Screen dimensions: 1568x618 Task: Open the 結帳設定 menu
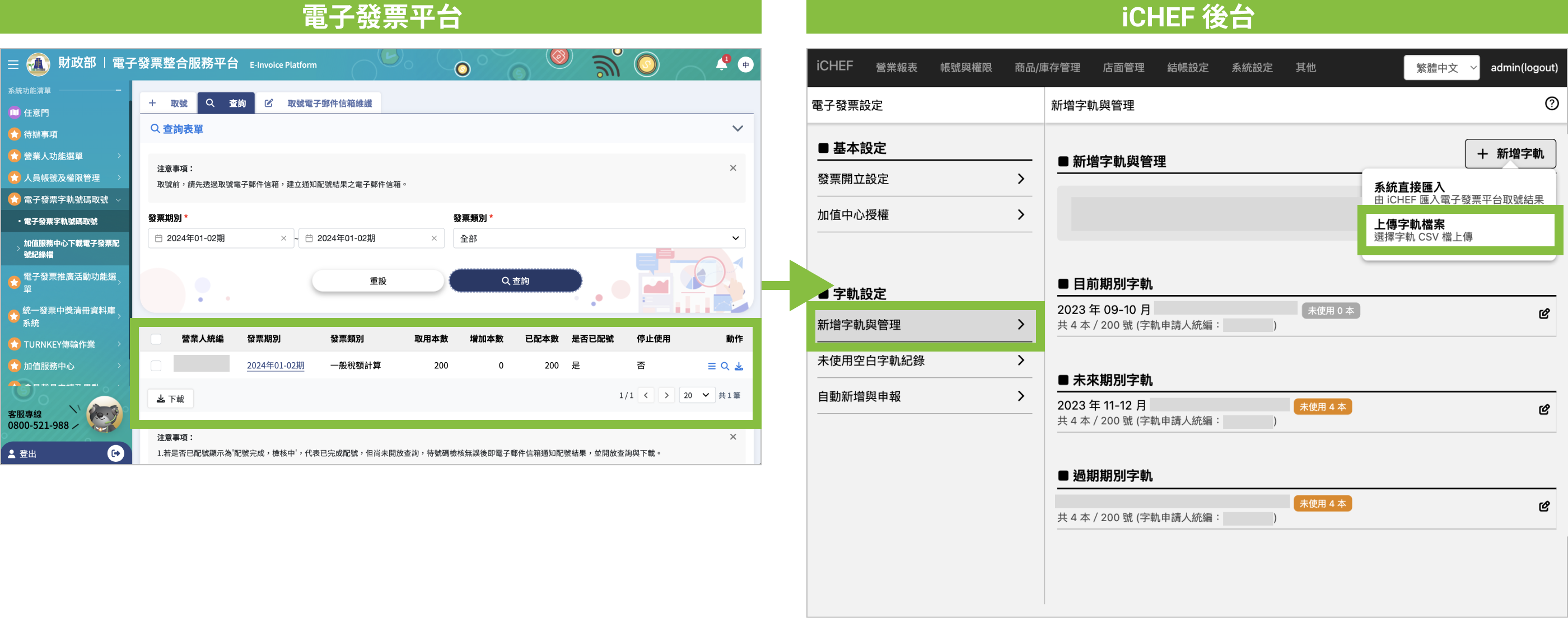point(1187,68)
